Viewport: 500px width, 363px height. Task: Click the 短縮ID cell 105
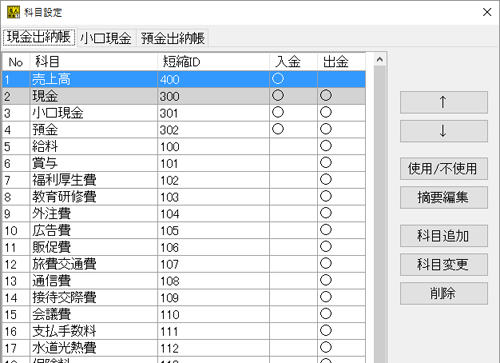213,230
